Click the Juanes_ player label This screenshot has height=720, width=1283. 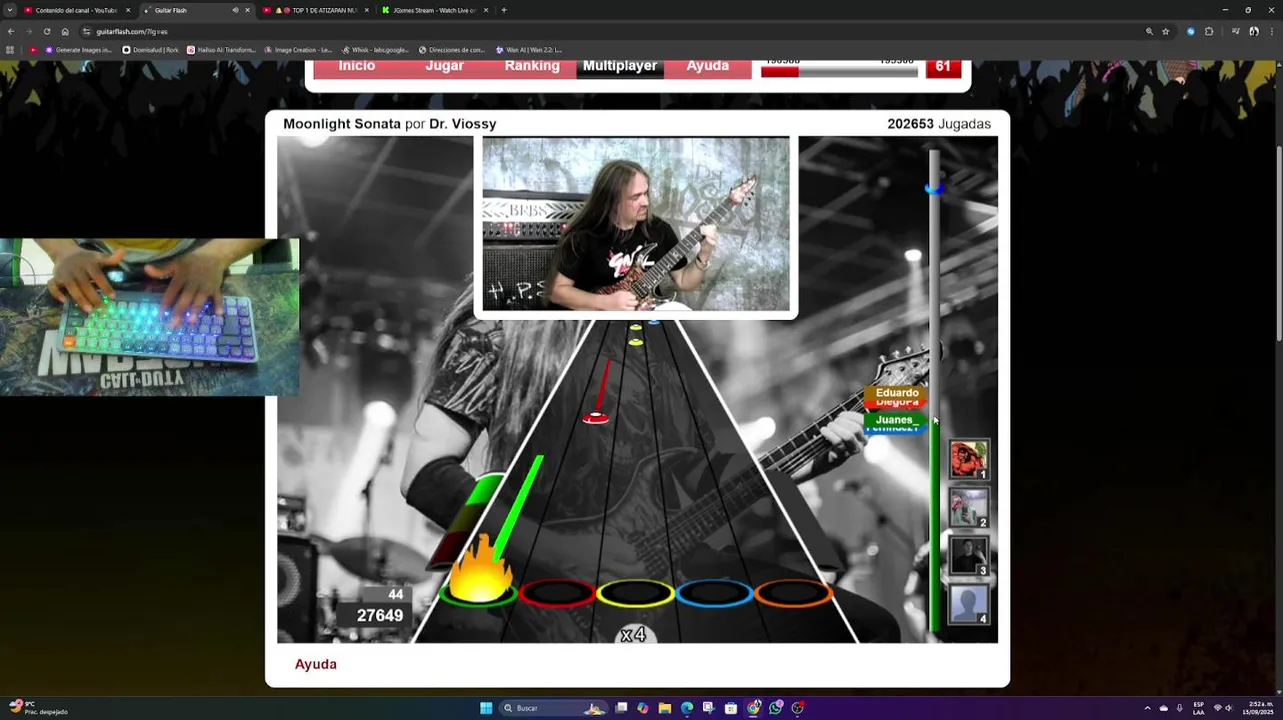895,420
